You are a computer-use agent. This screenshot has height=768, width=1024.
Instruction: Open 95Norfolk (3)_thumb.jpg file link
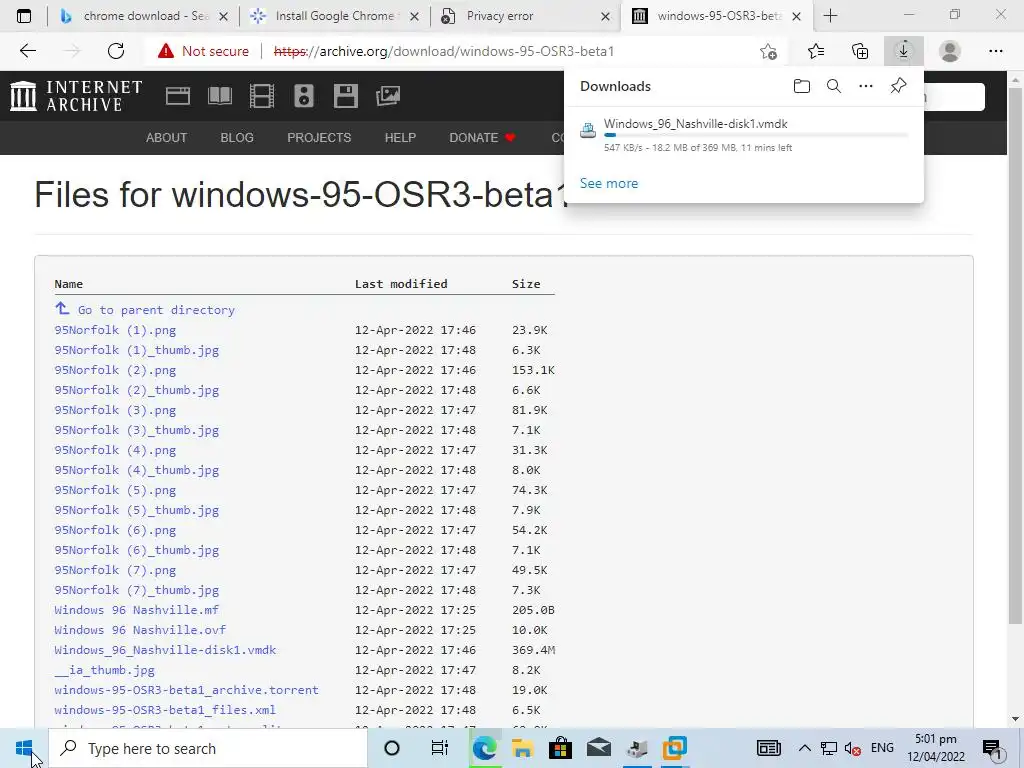pyautogui.click(x=136, y=430)
